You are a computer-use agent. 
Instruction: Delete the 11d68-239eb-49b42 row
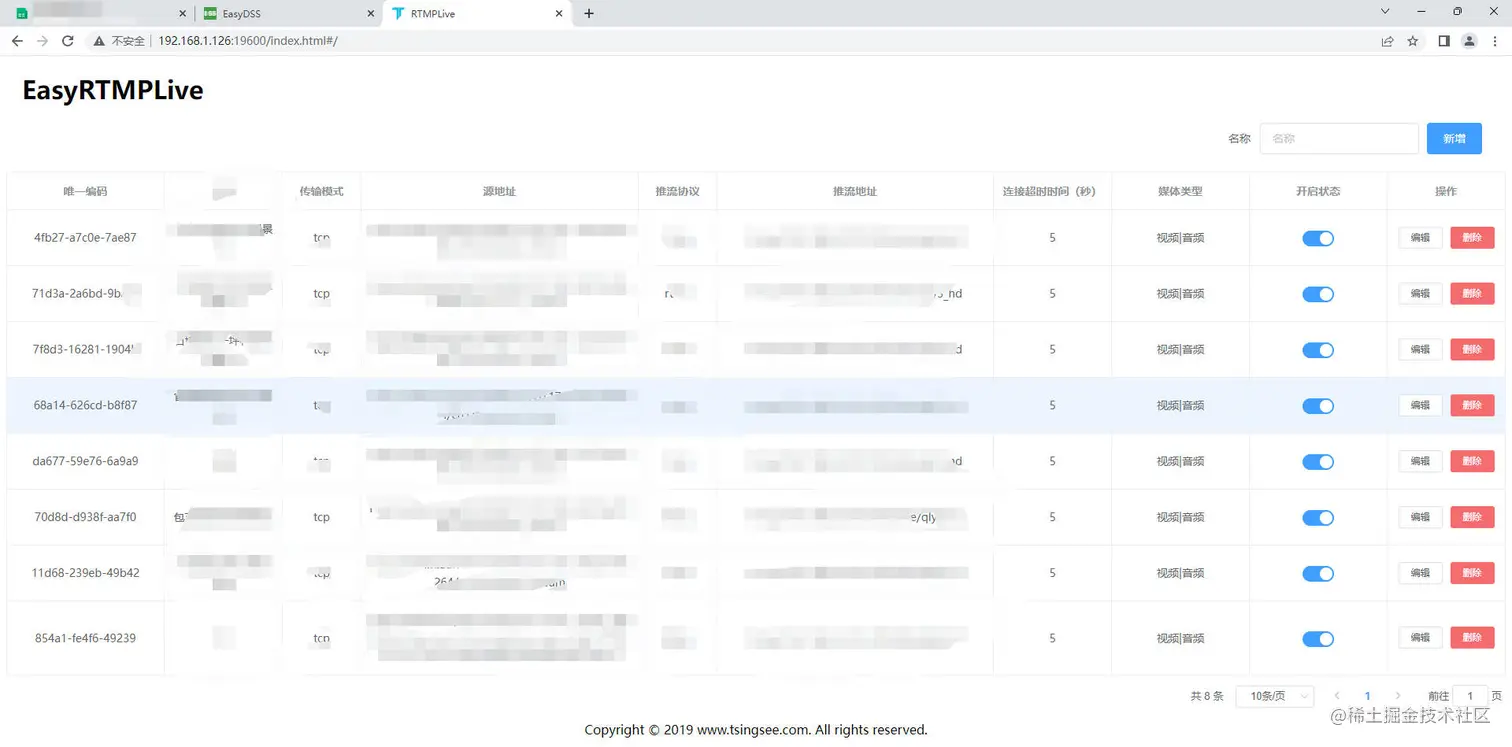point(1472,574)
